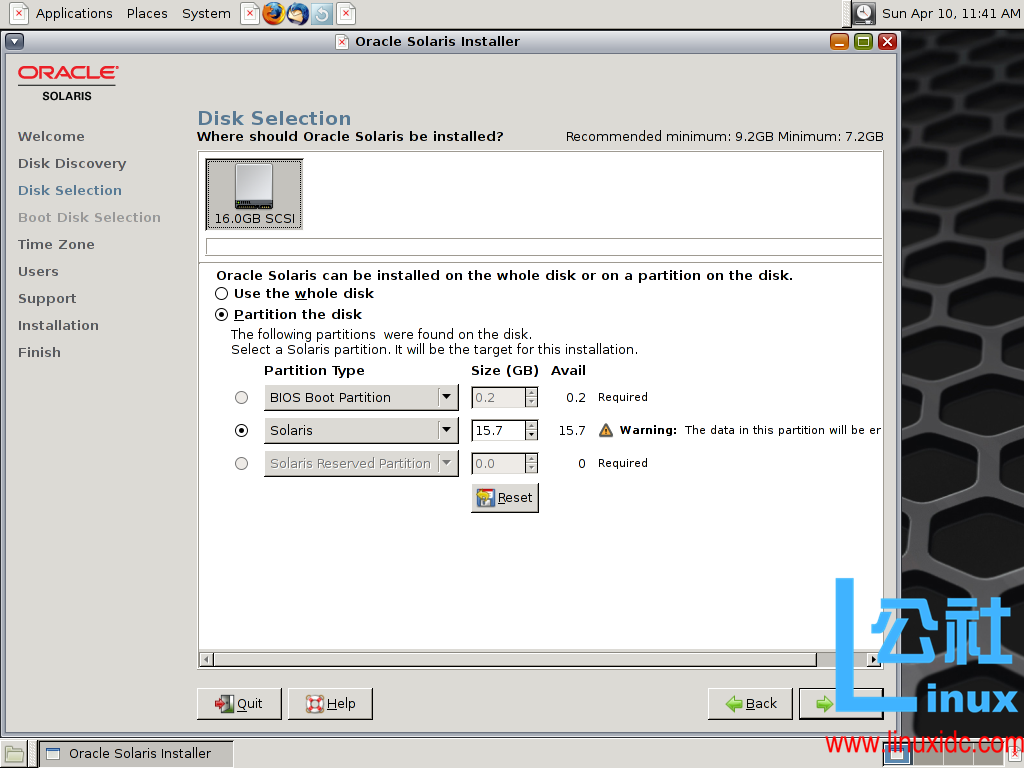Click the 'Warning:' text on the Solaris row
The width and height of the screenshot is (1024, 768).
pos(648,430)
